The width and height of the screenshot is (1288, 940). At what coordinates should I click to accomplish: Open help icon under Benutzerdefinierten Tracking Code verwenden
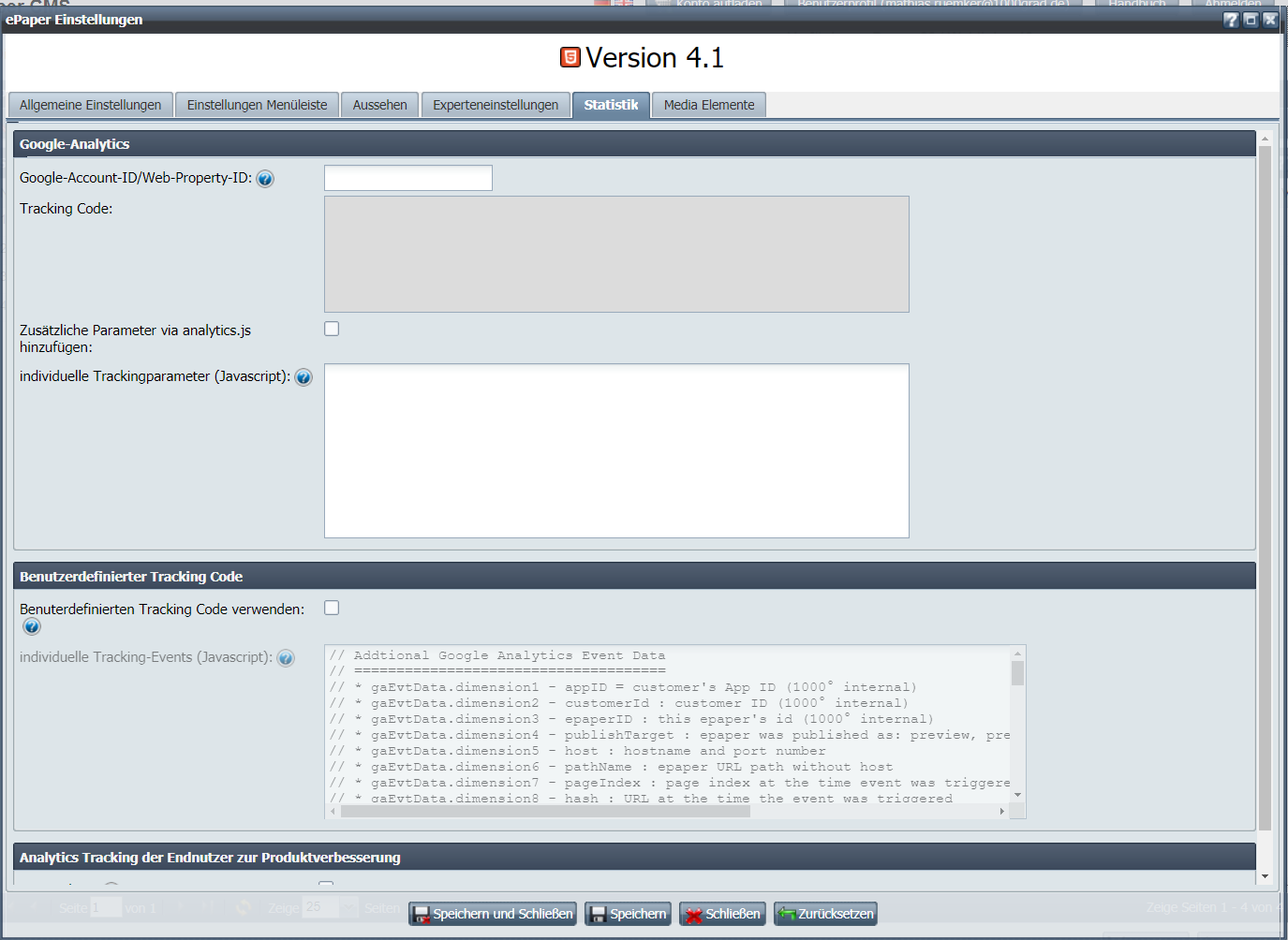[32, 626]
